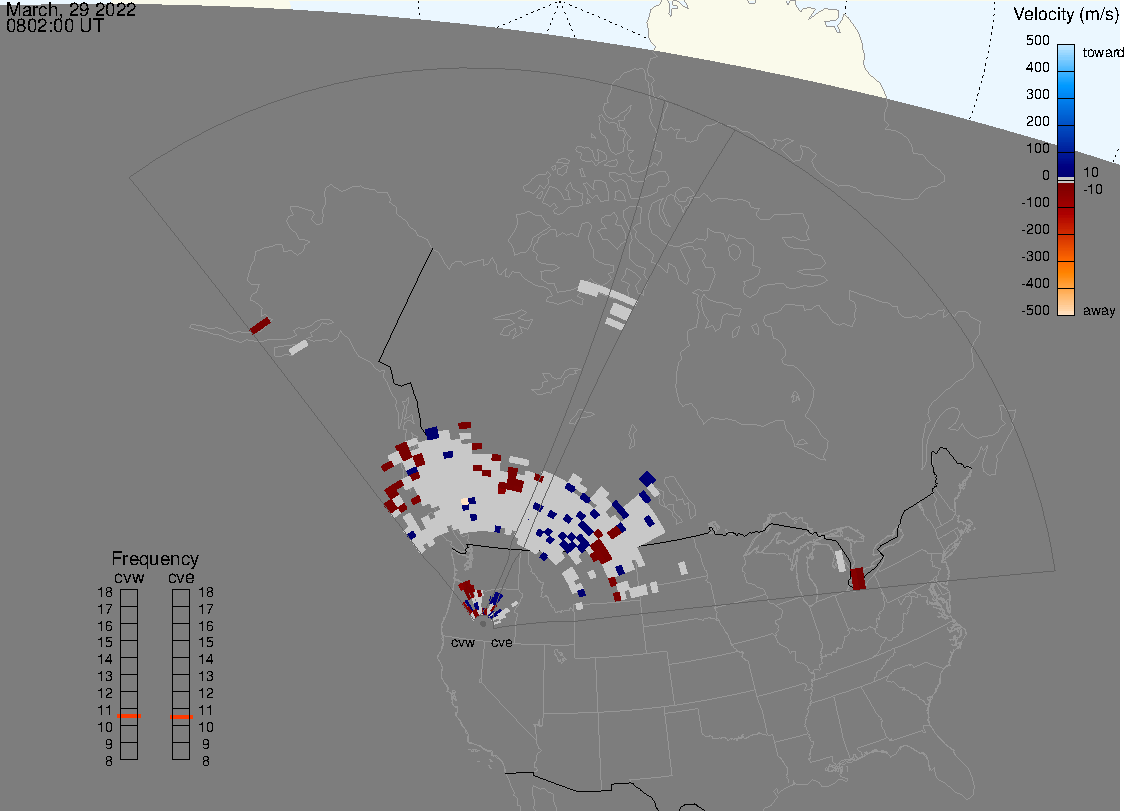
Task: Click the 0 tick label on velocity scale
Action: (1046, 176)
